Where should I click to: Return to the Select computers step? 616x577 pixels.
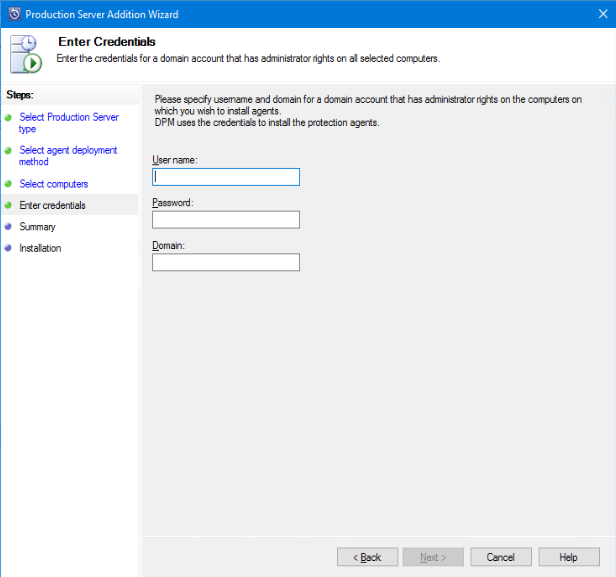click(x=54, y=184)
